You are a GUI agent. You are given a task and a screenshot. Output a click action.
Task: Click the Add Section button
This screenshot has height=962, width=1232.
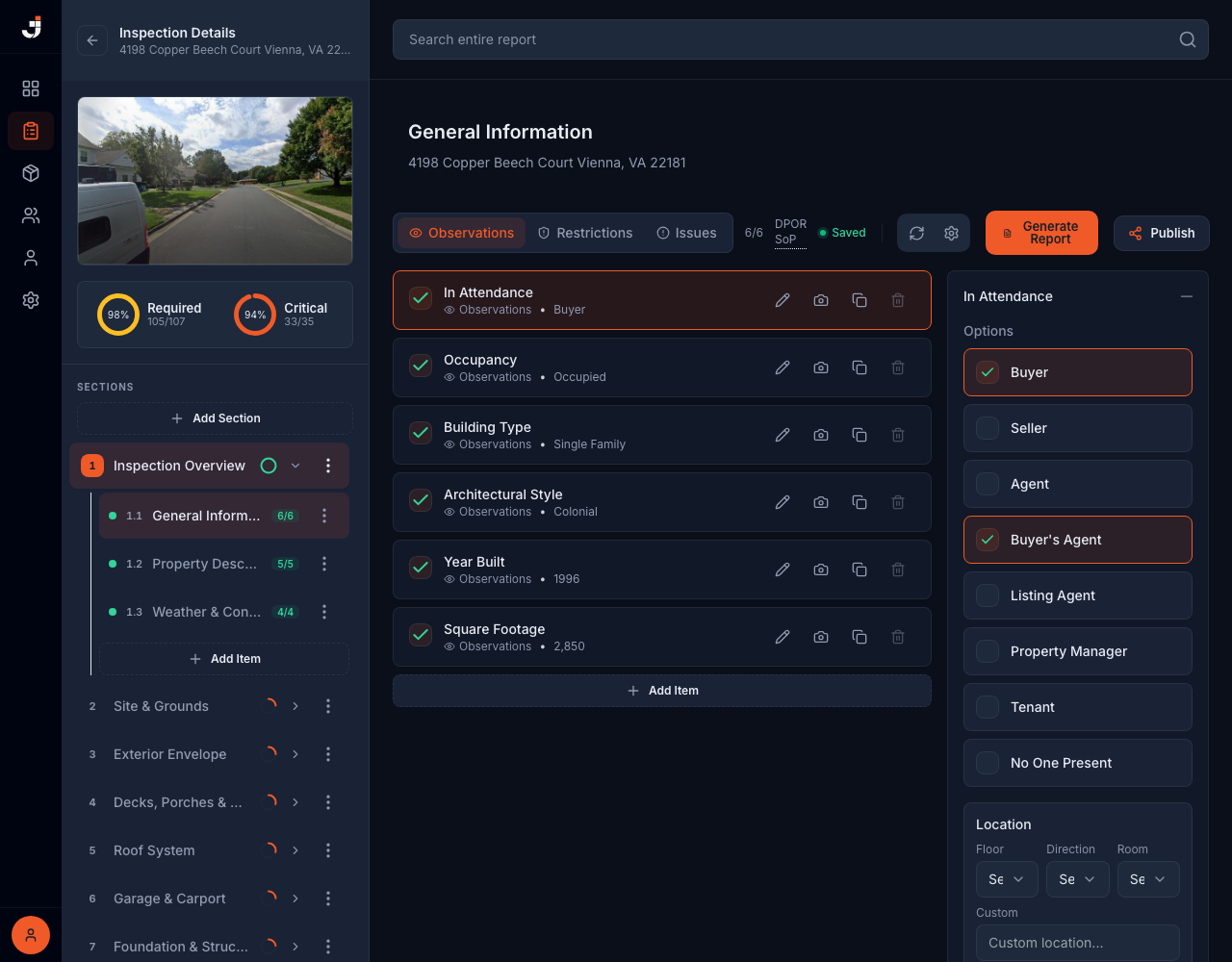tap(215, 418)
